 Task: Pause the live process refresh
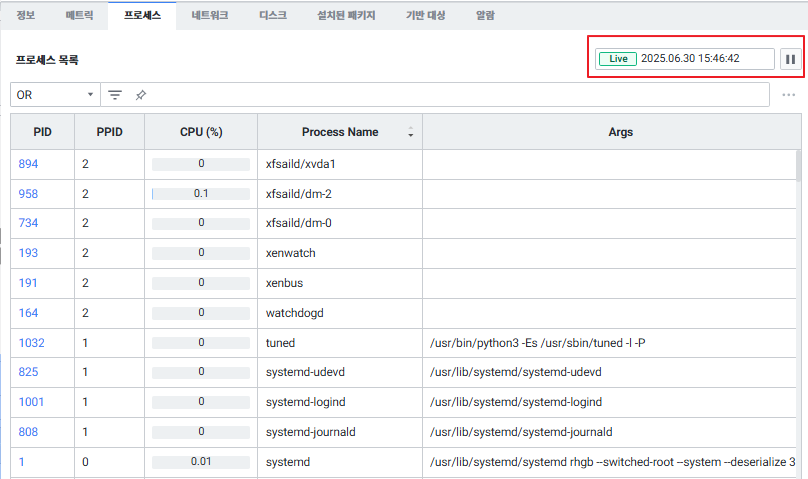pos(790,59)
